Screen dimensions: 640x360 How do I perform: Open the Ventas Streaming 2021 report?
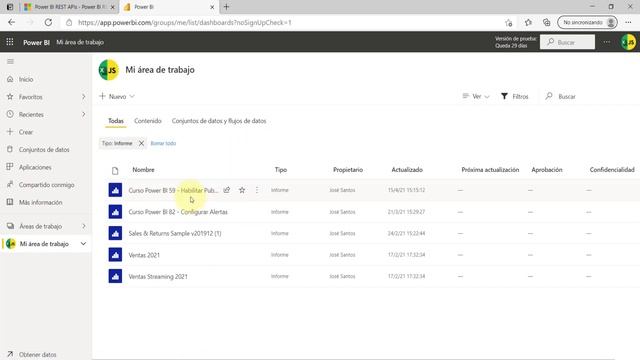158,276
